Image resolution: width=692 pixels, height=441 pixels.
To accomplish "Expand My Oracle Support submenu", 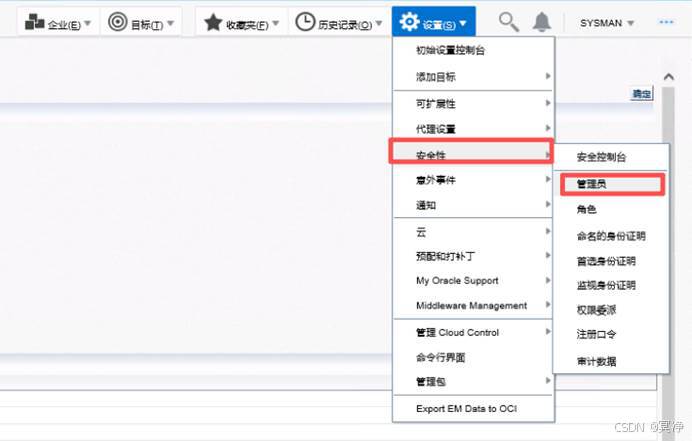I will [x=473, y=281].
